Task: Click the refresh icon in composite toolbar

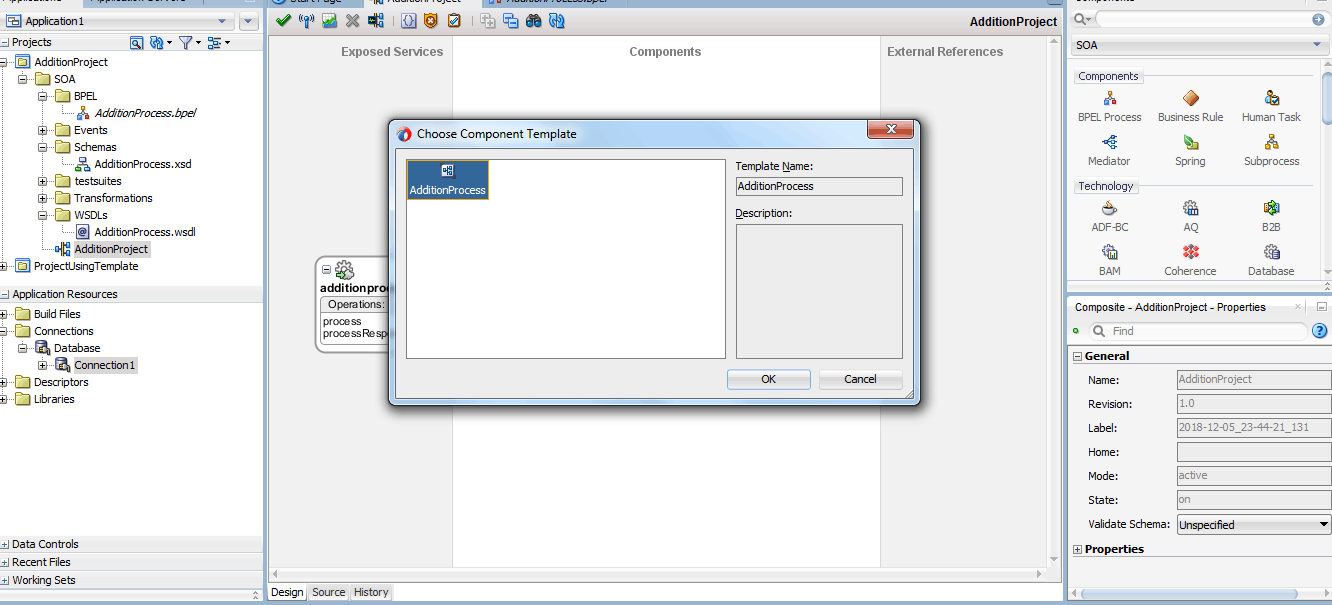Action: pyautogui.click(x=557, y=20)
